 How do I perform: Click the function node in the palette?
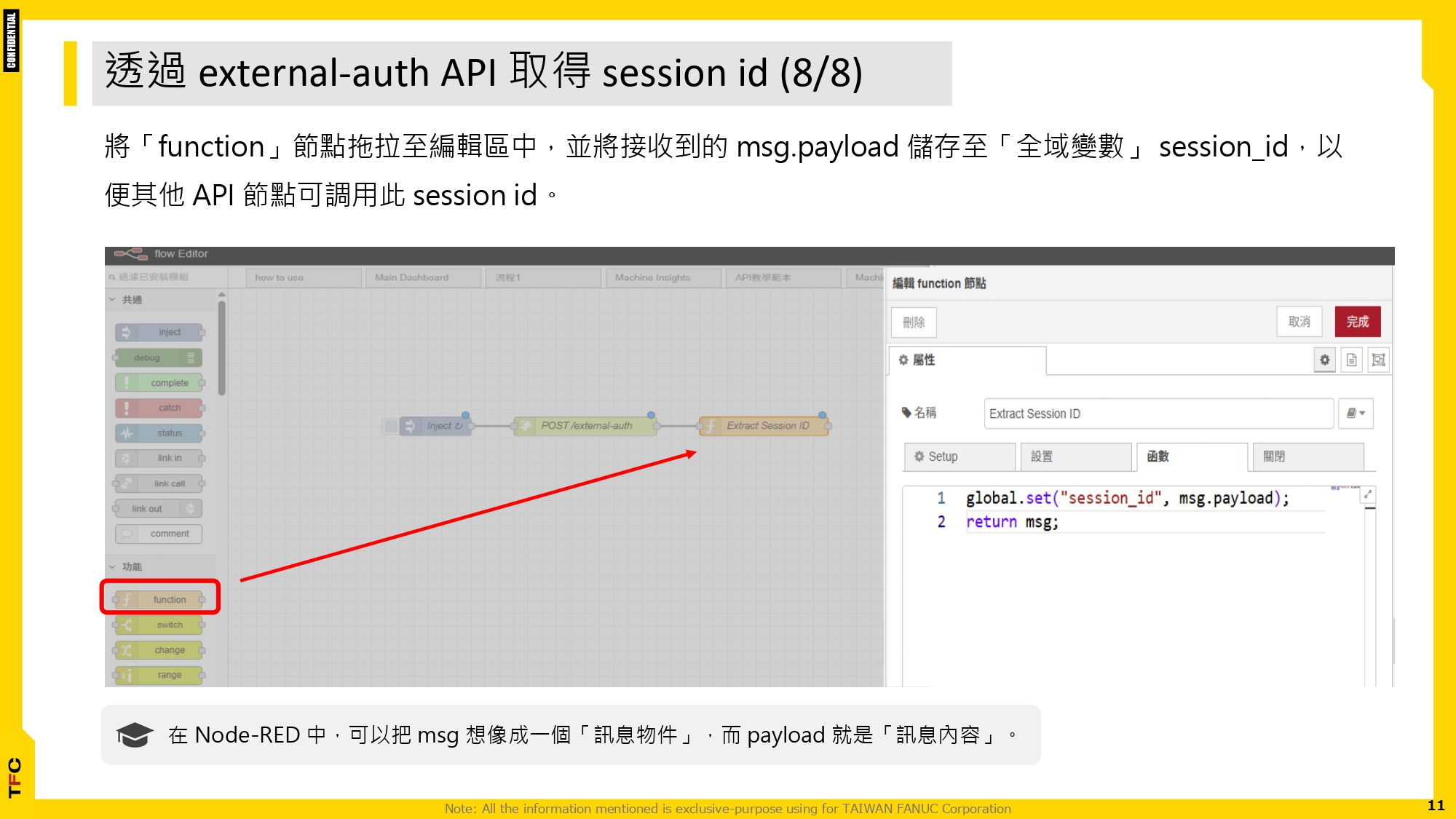[x=159, y=599]
